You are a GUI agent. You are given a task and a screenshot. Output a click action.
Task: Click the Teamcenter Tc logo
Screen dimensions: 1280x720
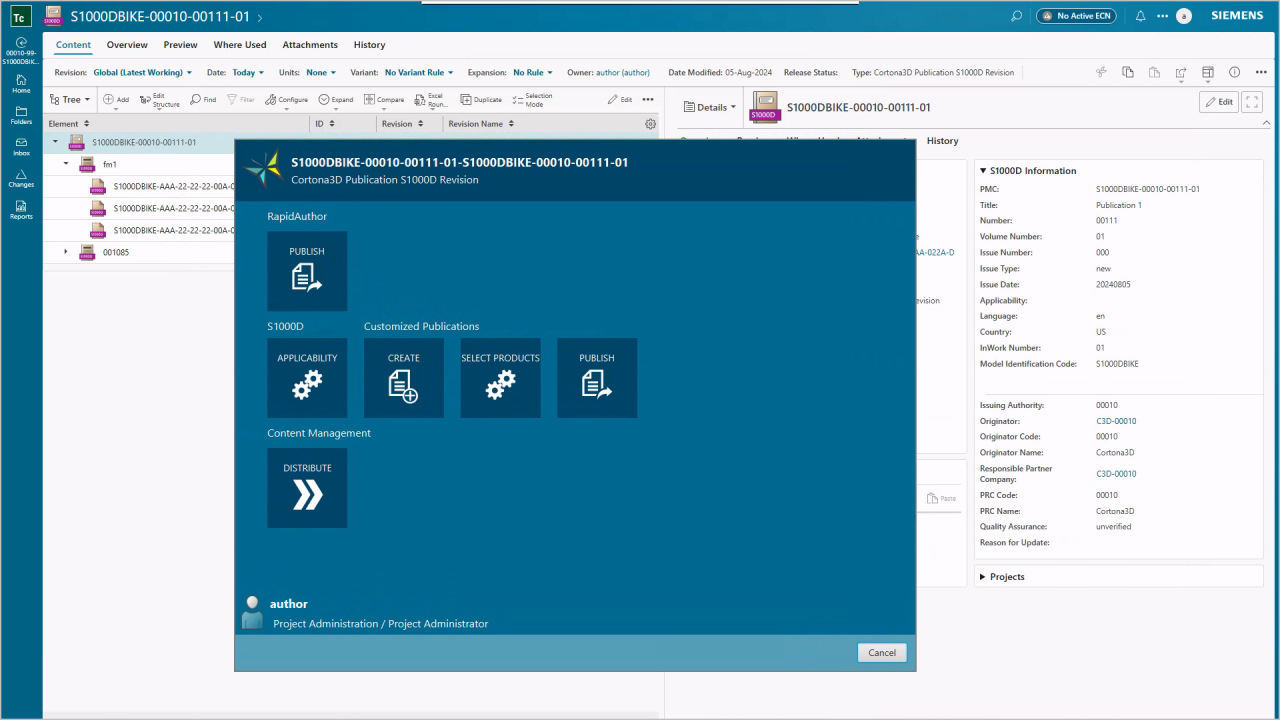[x=21, y=17]
